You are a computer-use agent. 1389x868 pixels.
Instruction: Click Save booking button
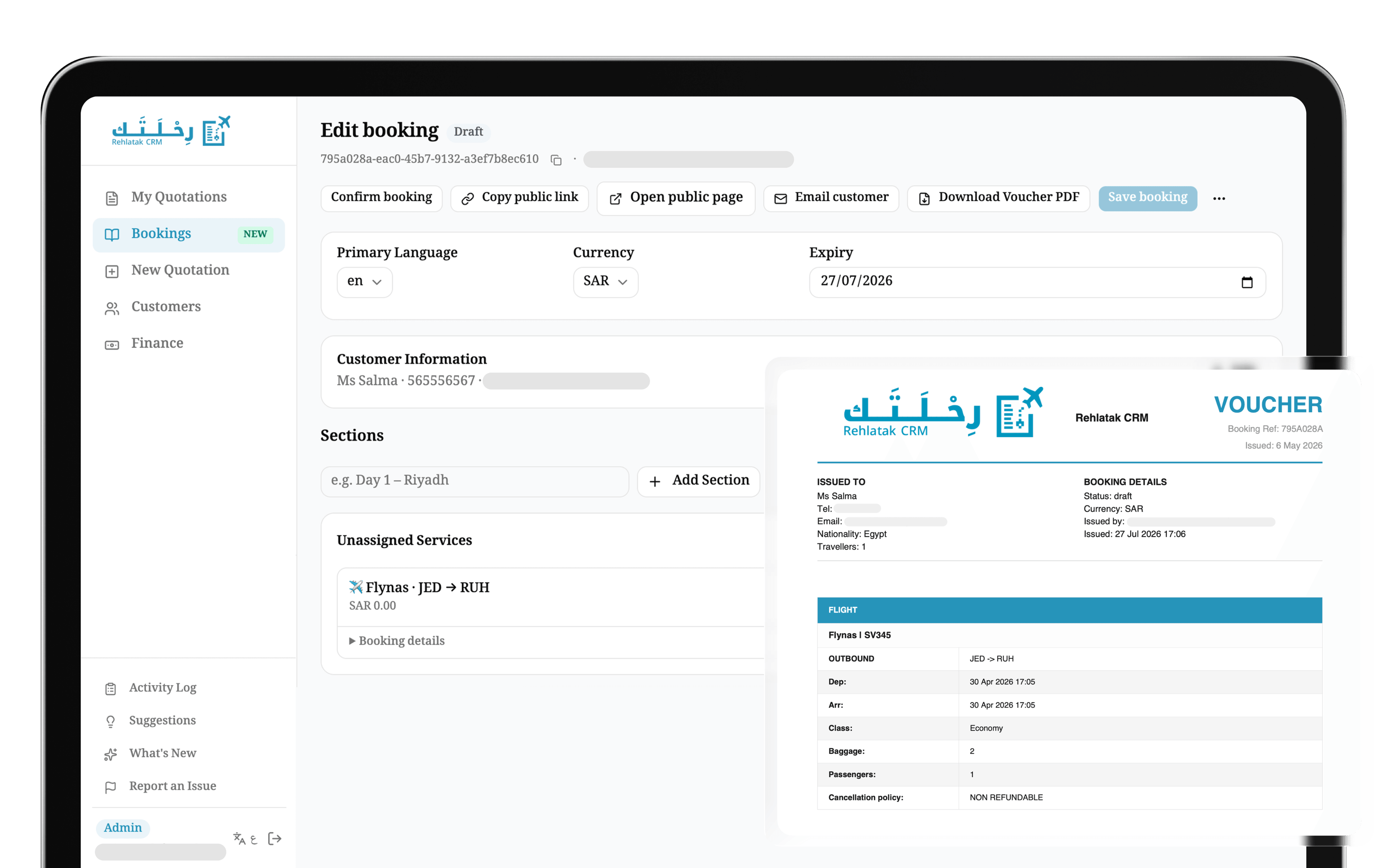(1147, 198)
